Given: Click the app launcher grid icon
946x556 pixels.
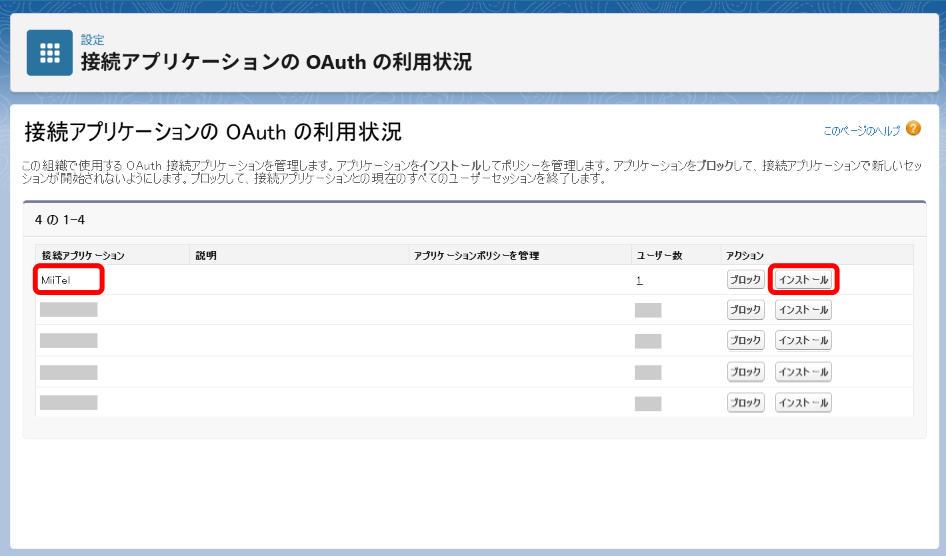Looking at the screenshot, I should pos(49,53).
